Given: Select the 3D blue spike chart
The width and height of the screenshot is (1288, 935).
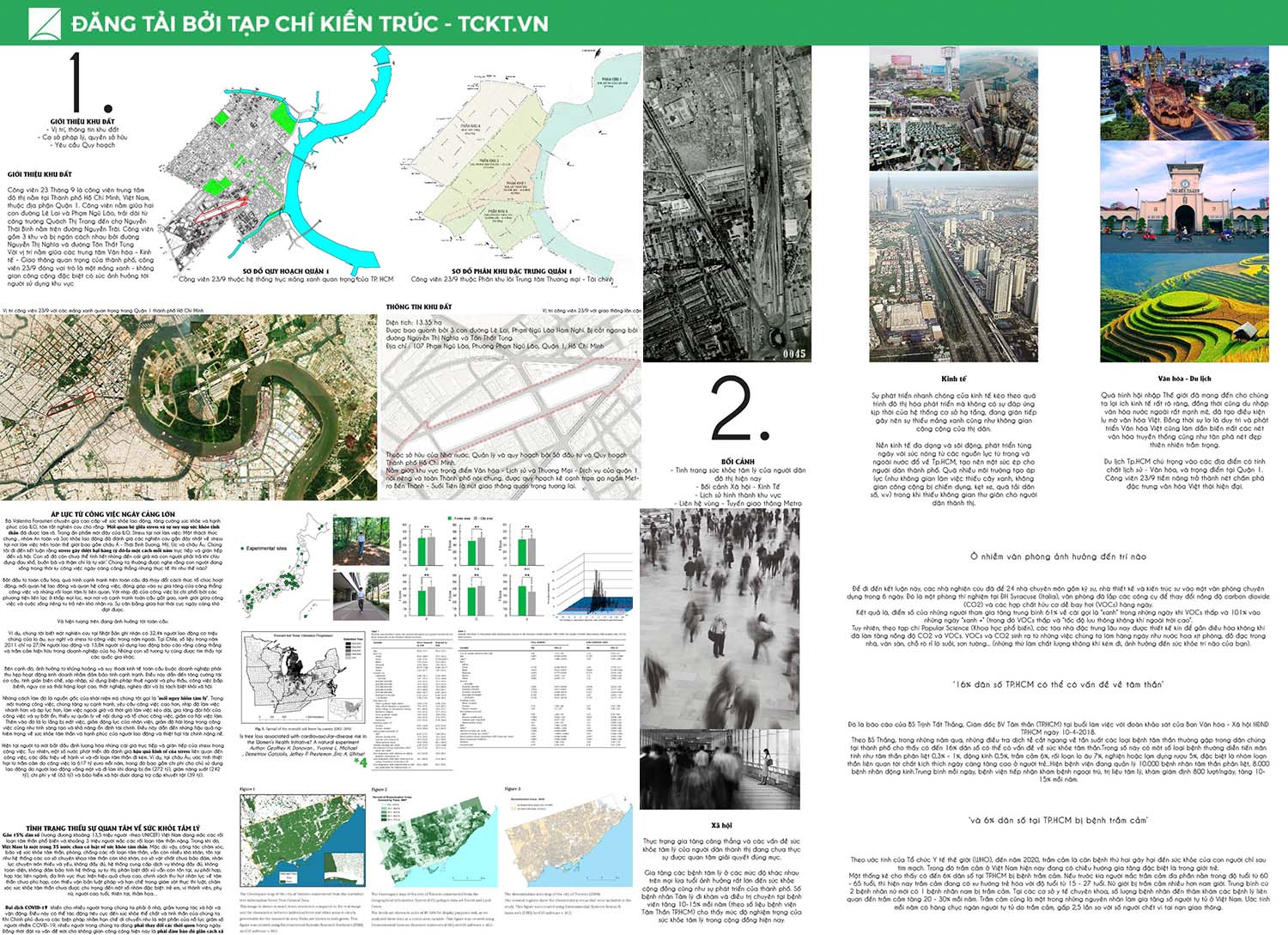Looking at the screenshot, I should pyautogui.click(x=592, y=584).
